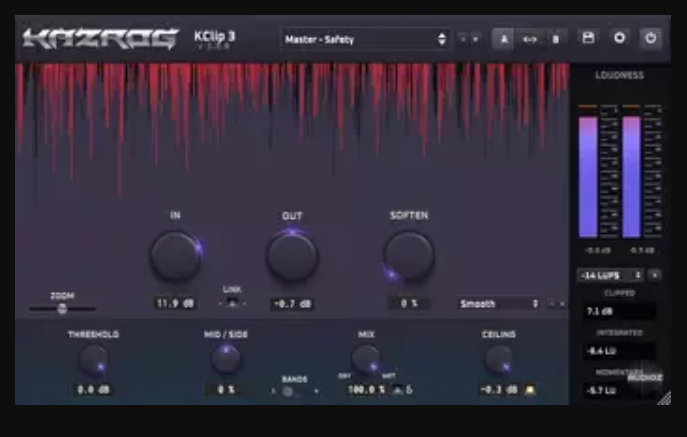Select next clip mode beside Smooth
687x437 pixels.
[x=563, y=303]
